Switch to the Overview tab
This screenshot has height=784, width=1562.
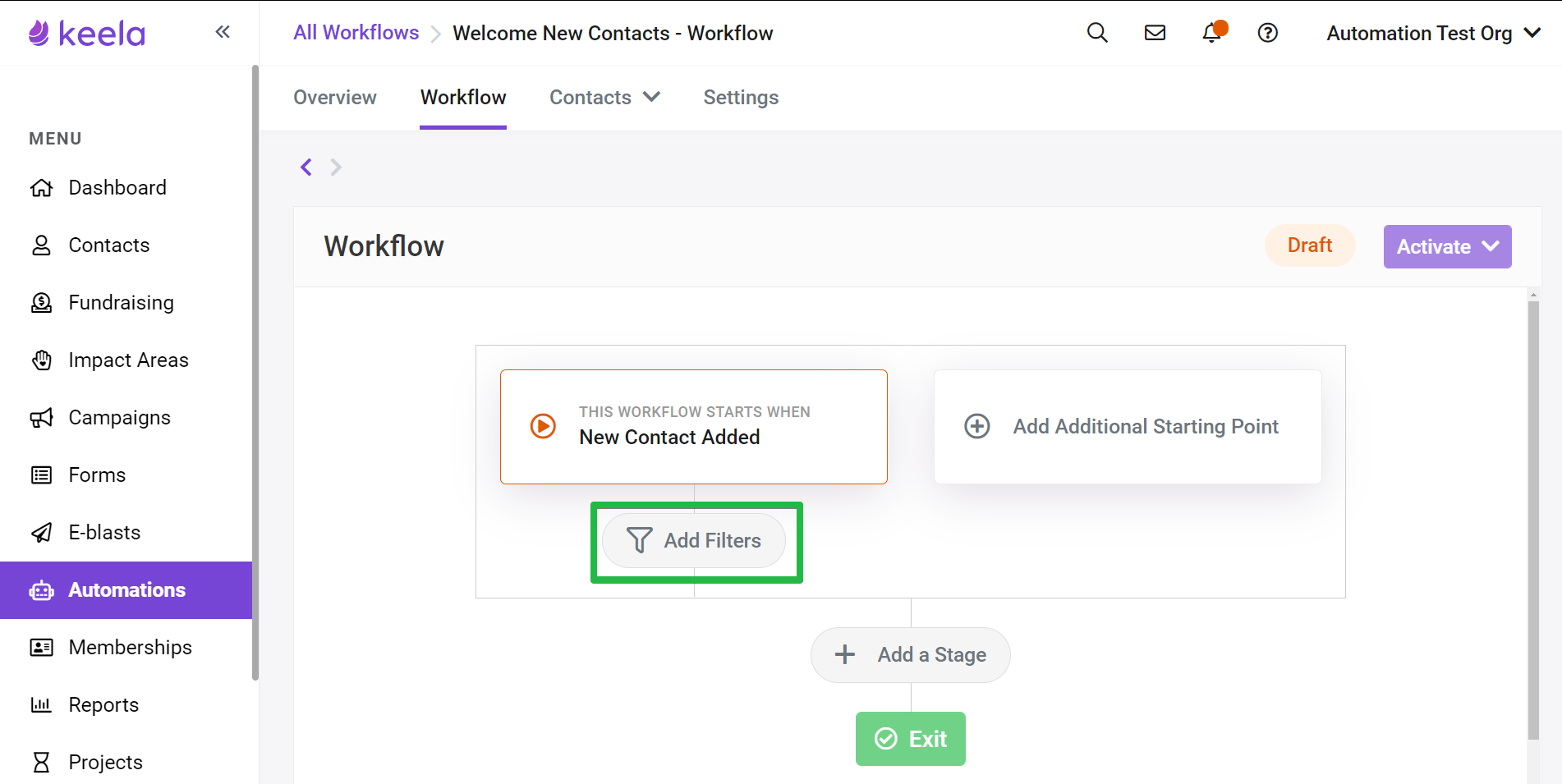point(335,97)
